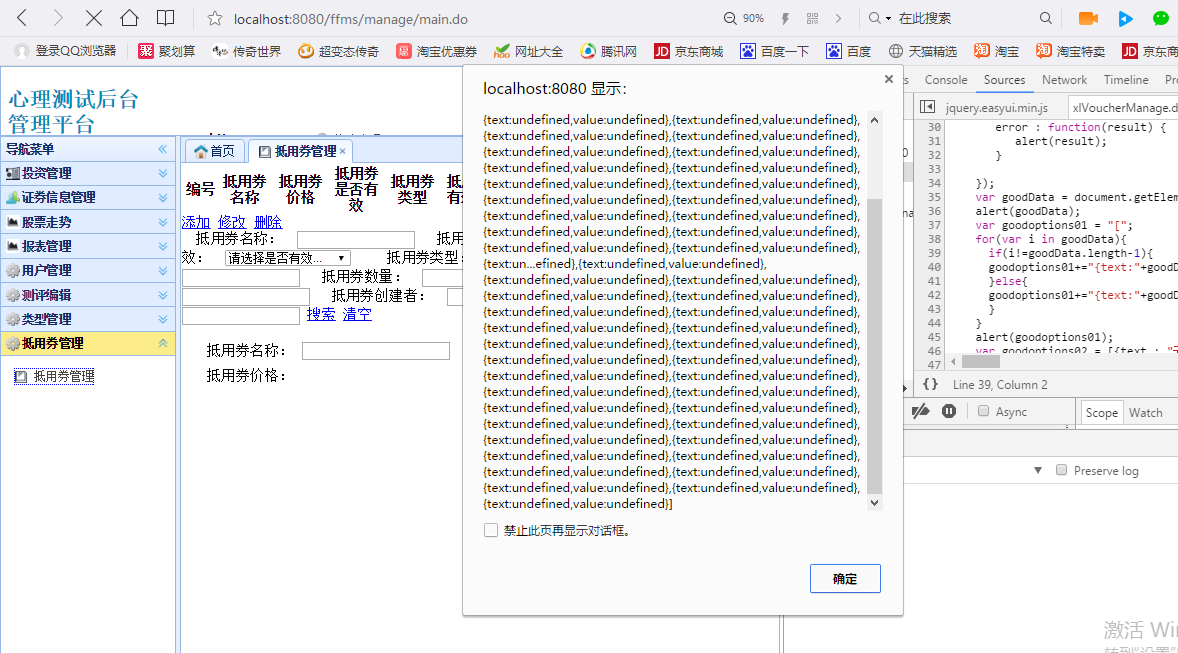Open the 腾讯网 bookmark
The height and width of the screenshot is (653, 1178).
[x=609, y=51]
